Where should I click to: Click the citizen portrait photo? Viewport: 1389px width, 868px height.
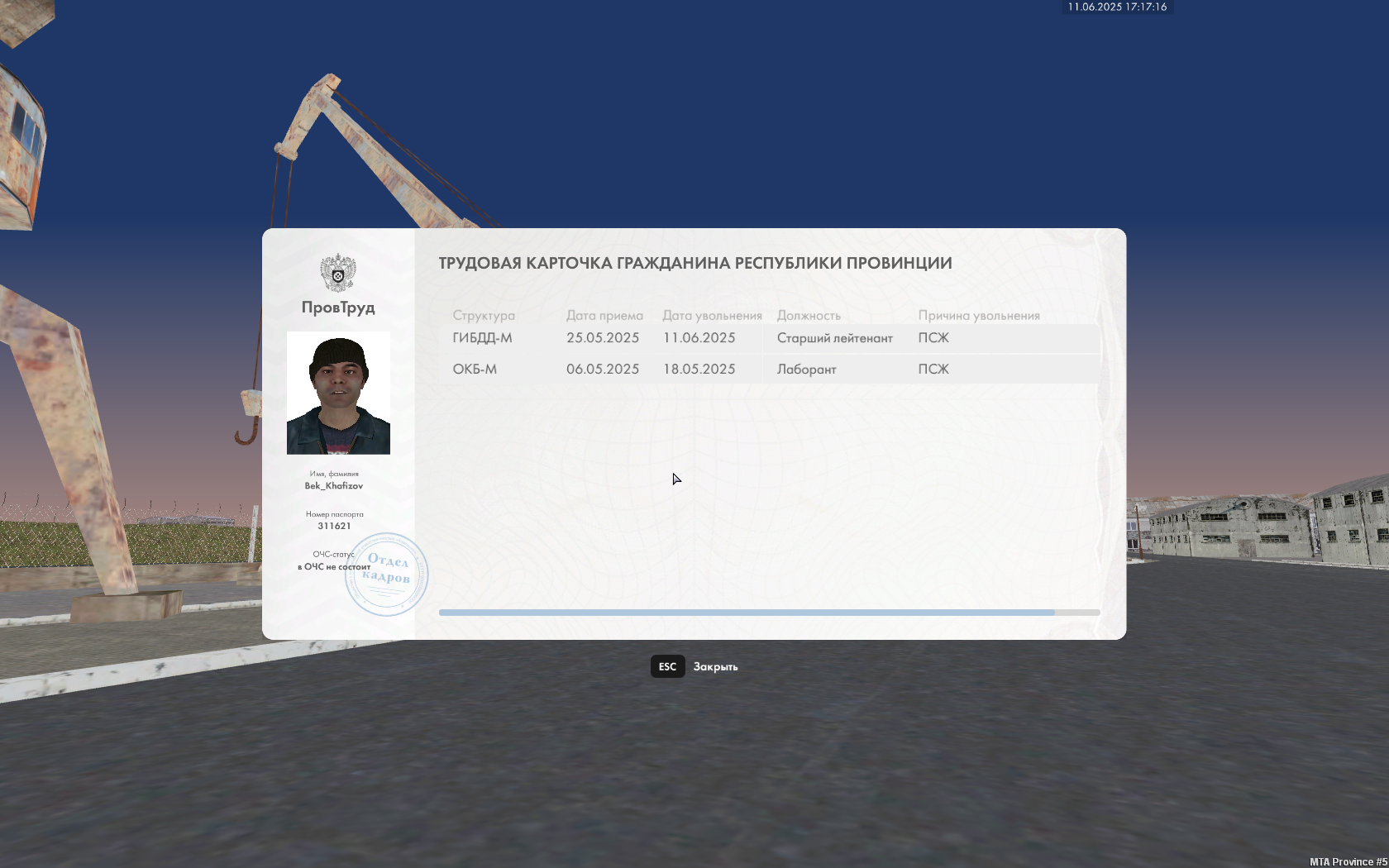click(338, 393)
